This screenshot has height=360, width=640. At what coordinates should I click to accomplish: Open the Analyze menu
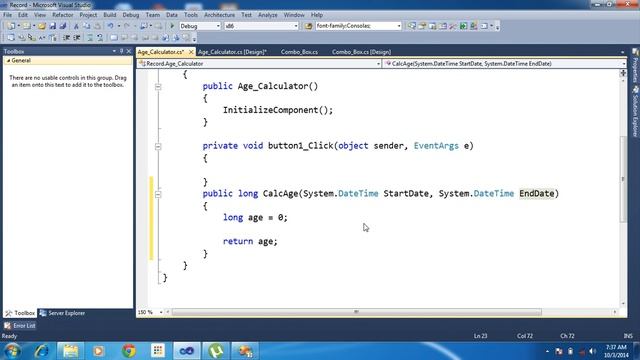pyautogui.click(x=267, y=15)
